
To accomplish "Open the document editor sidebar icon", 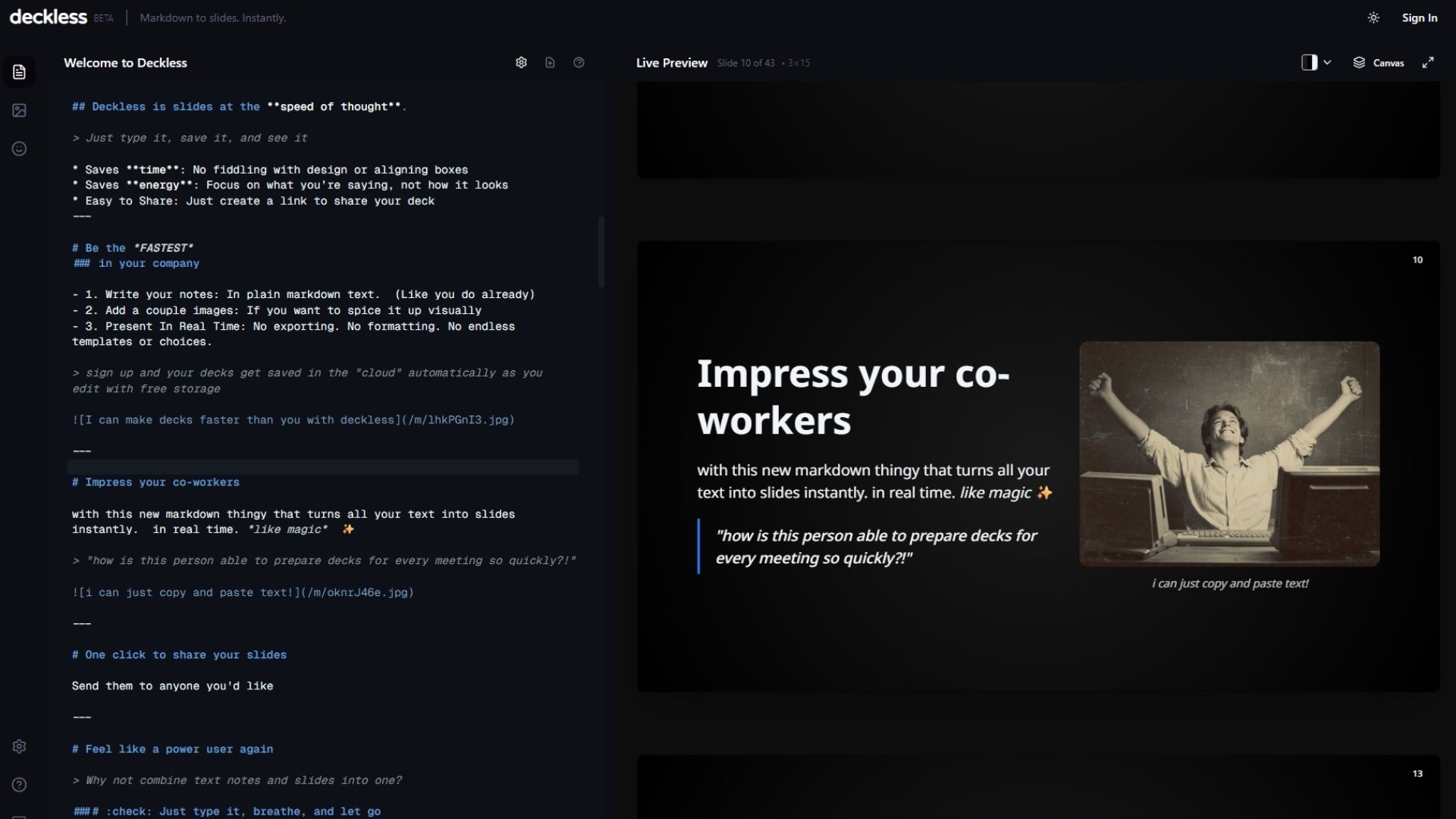I will [x=20, y=72].
